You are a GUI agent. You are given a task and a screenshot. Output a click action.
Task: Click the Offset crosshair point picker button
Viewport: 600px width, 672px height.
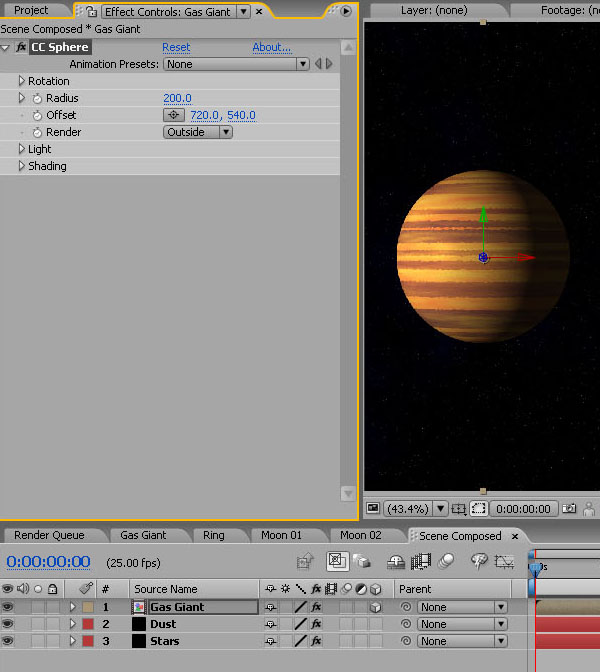pos(174,115)
